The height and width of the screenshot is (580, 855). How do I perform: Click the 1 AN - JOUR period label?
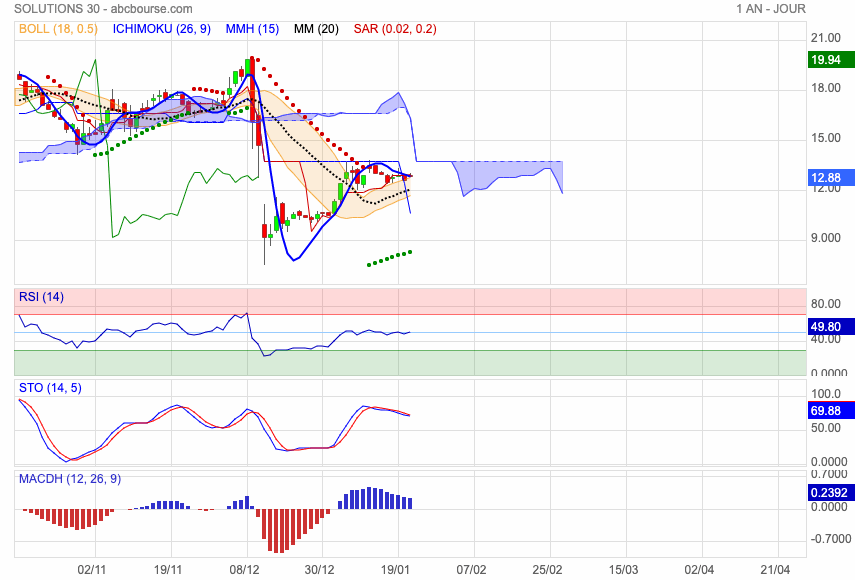pos(770,9)
